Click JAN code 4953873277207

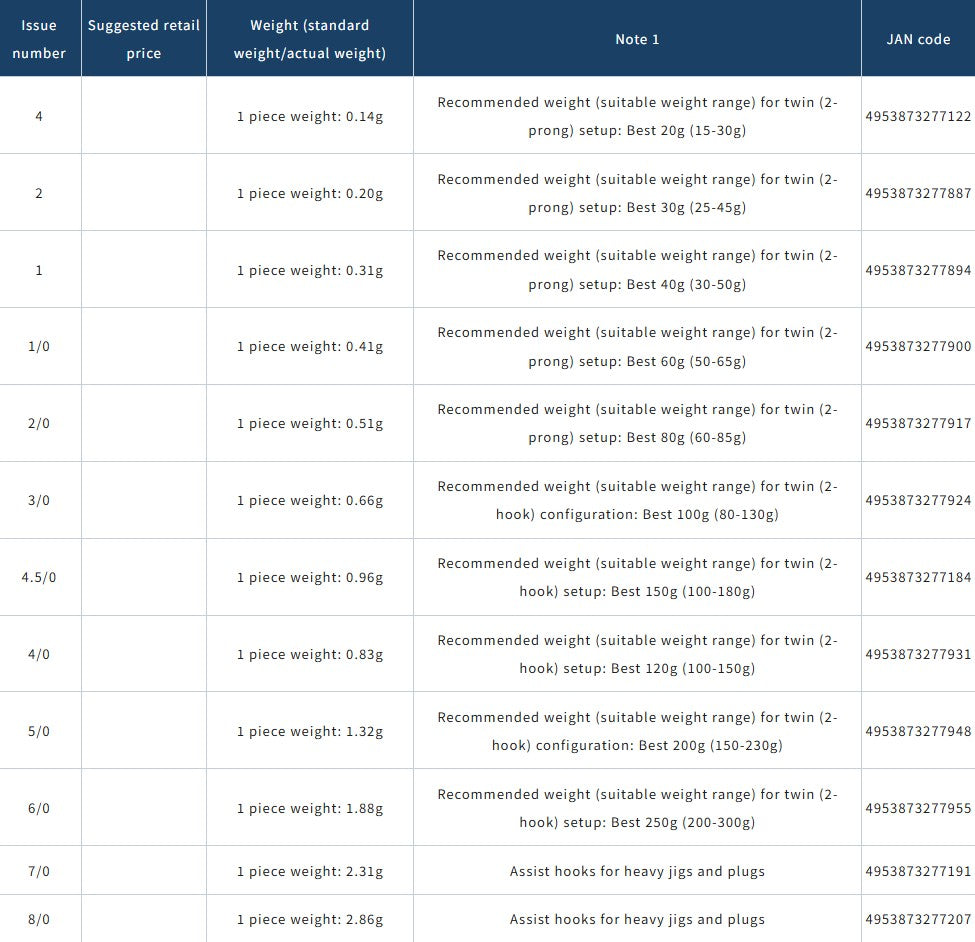click(x=918, y=920)
